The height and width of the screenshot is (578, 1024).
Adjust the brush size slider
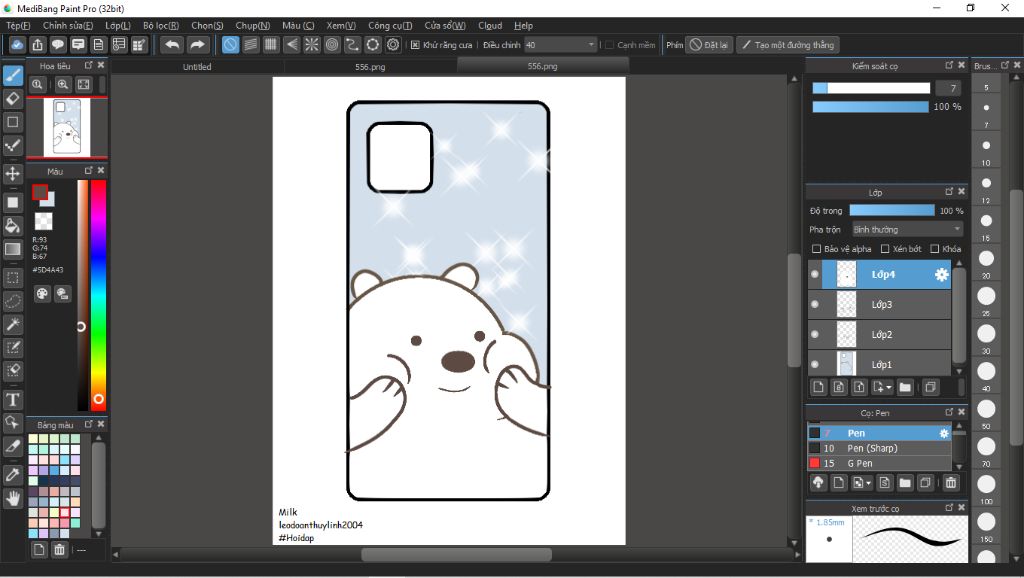[x=871, y=88]
